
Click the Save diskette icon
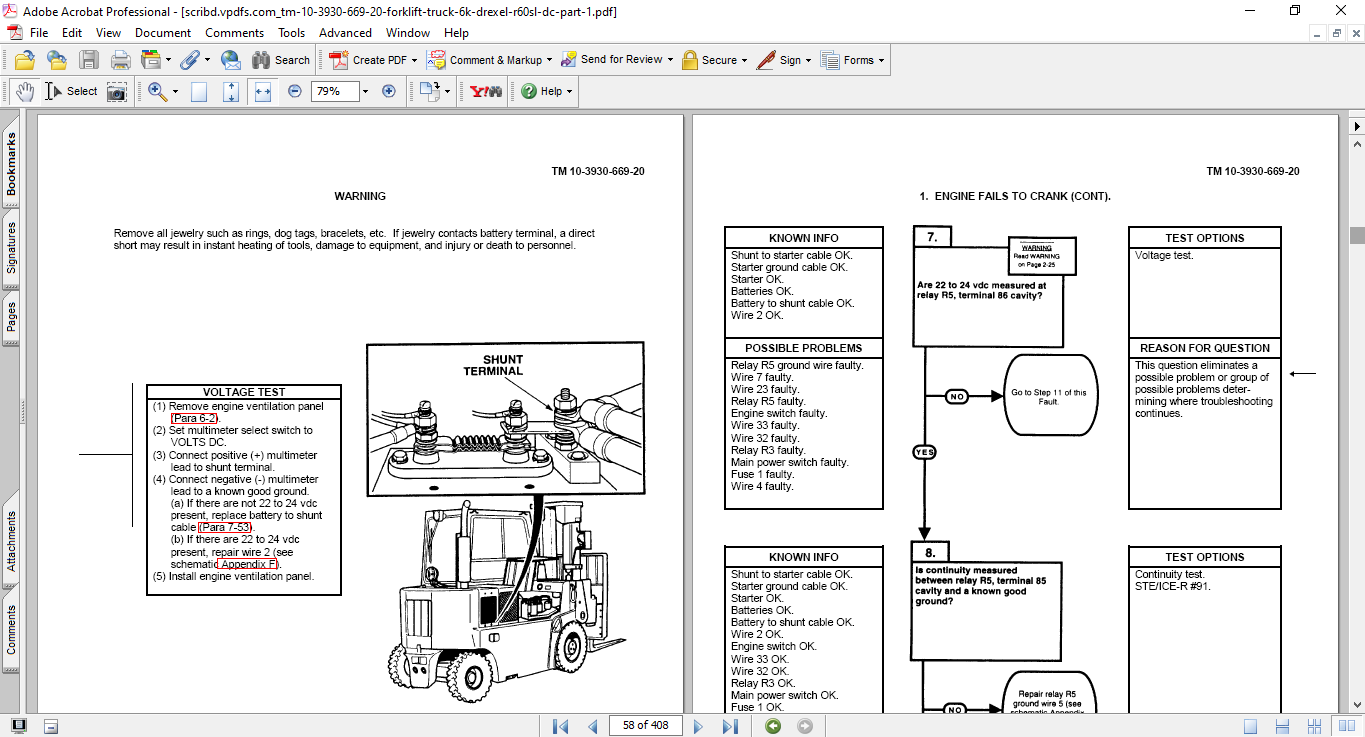(x=89, y=60)
